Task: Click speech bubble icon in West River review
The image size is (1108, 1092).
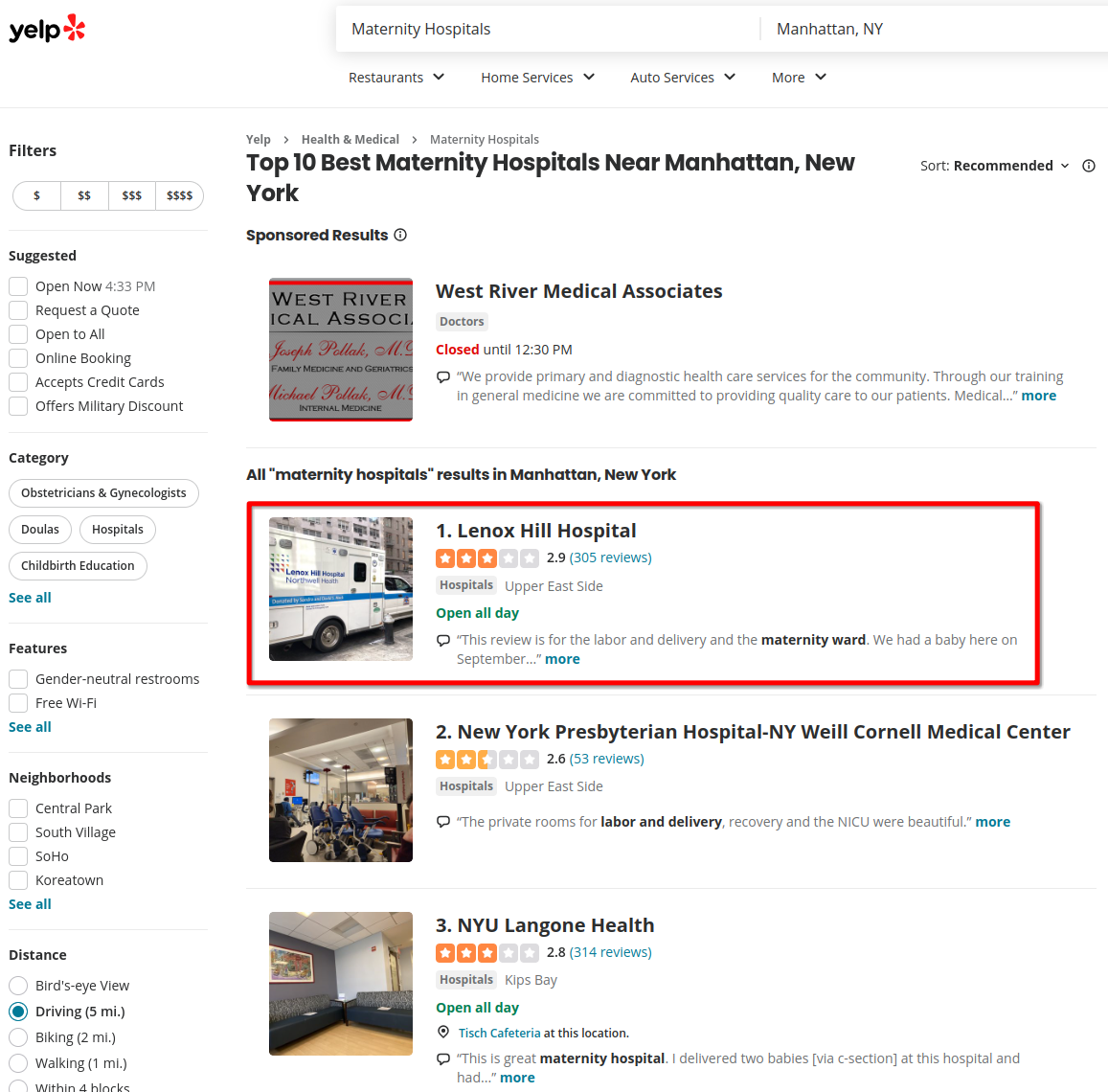Action: click(x=443, y=376)
